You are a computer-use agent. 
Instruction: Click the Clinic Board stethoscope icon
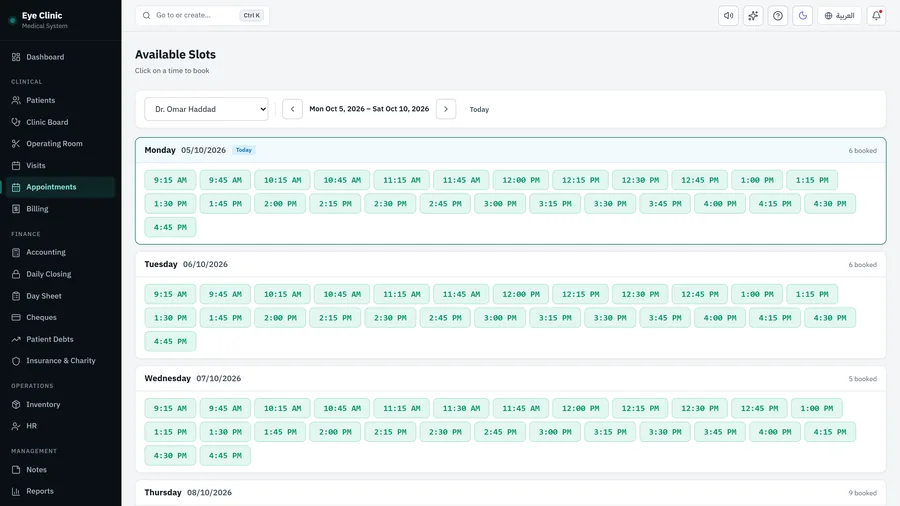(x=16, y=122)
